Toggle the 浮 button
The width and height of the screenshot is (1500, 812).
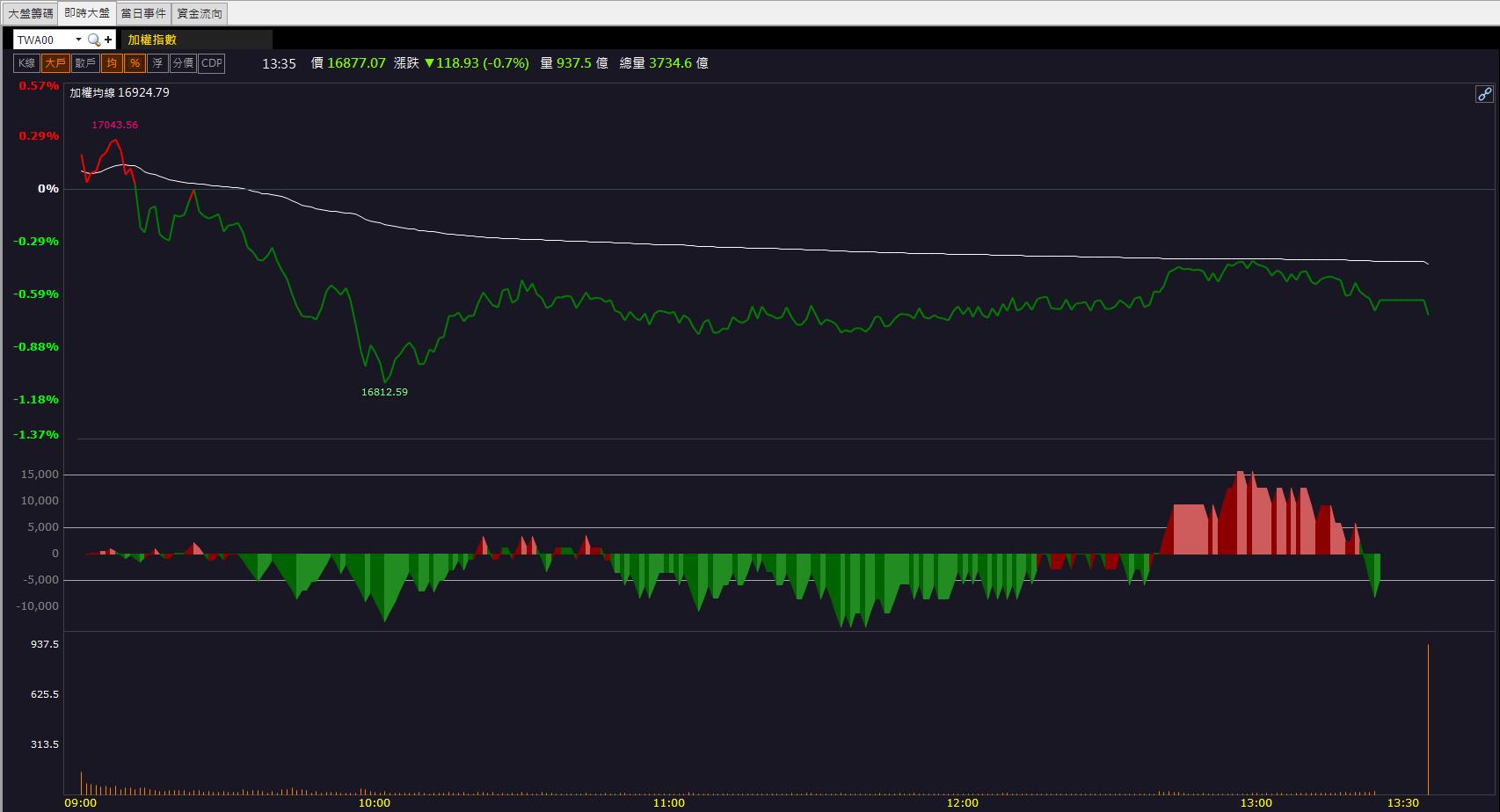click(x=157, y=63)
